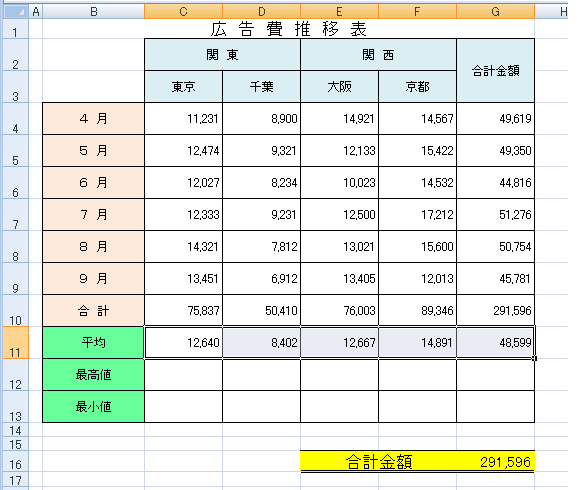
Task: Select column G header
Action: click(495, 11)
